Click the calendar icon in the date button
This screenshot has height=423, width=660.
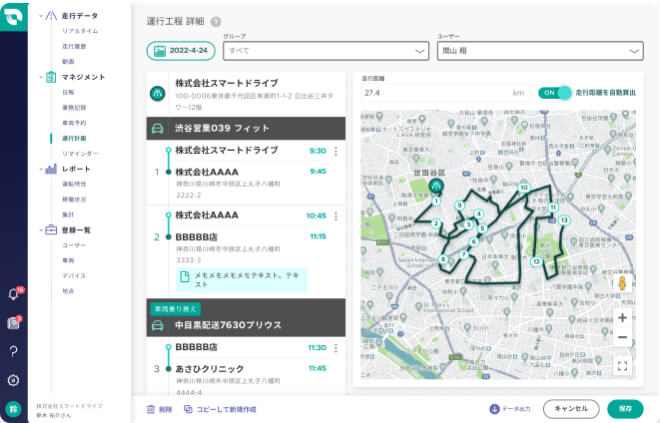(160, 51)
